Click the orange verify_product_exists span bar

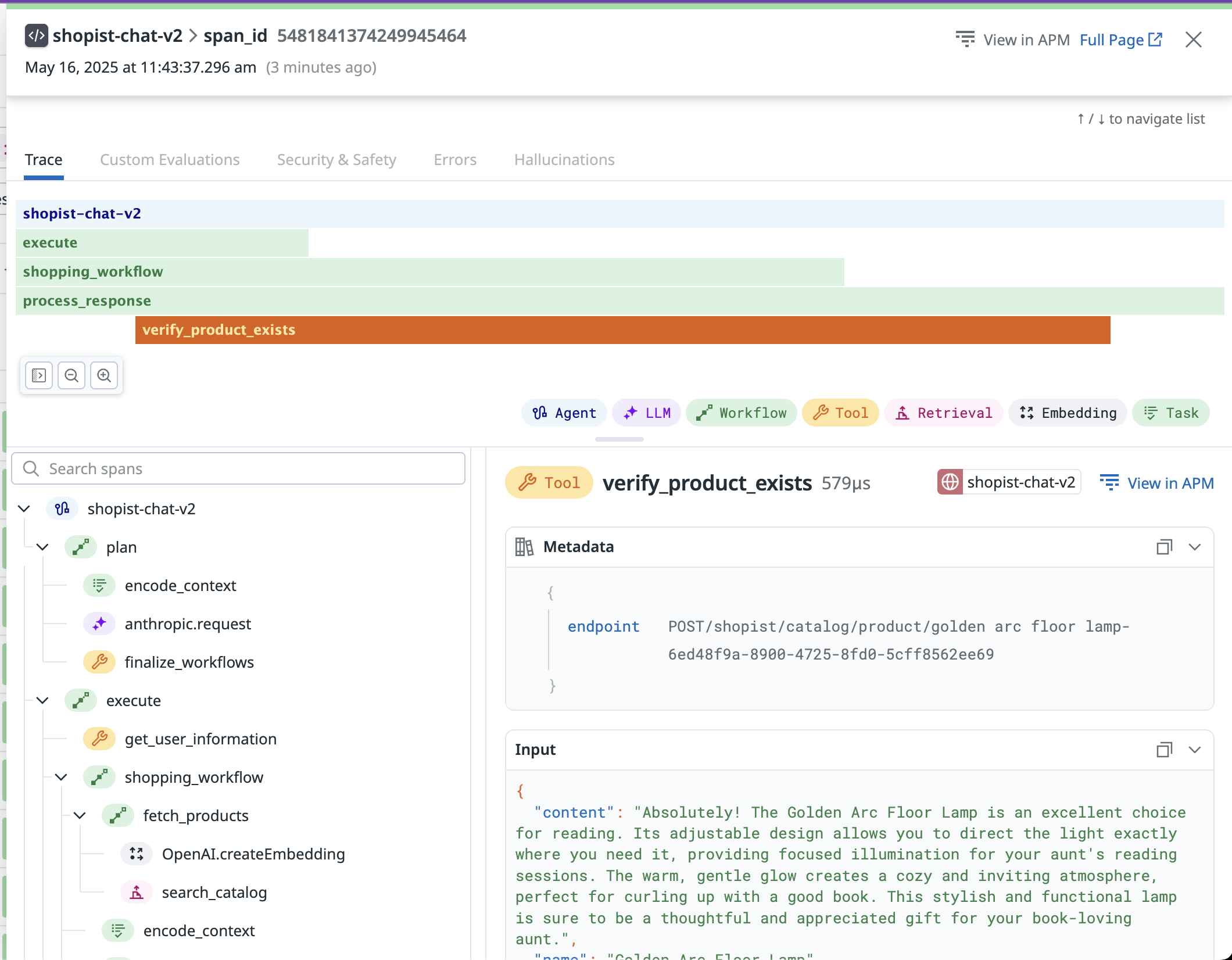click(622, 330)
